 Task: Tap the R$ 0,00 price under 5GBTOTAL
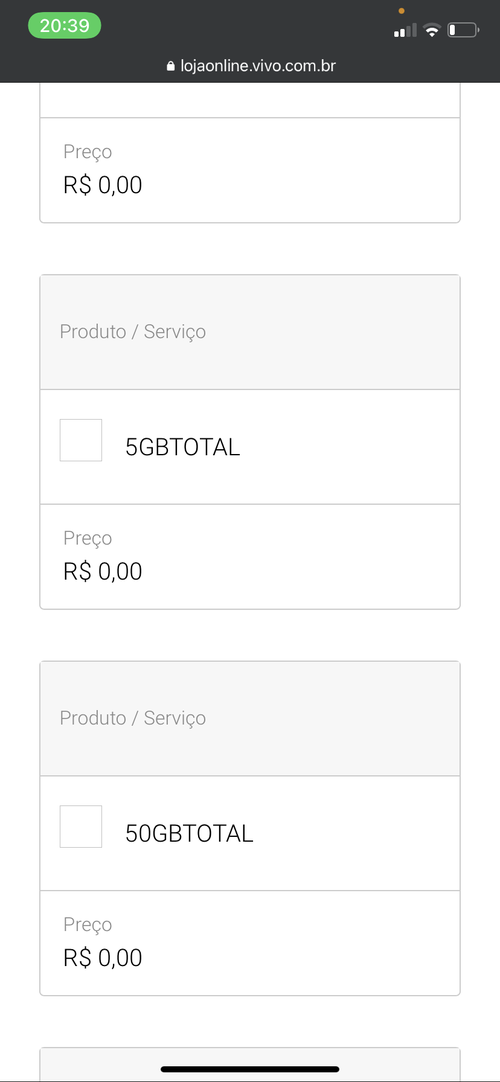click(x=103, y=571)
